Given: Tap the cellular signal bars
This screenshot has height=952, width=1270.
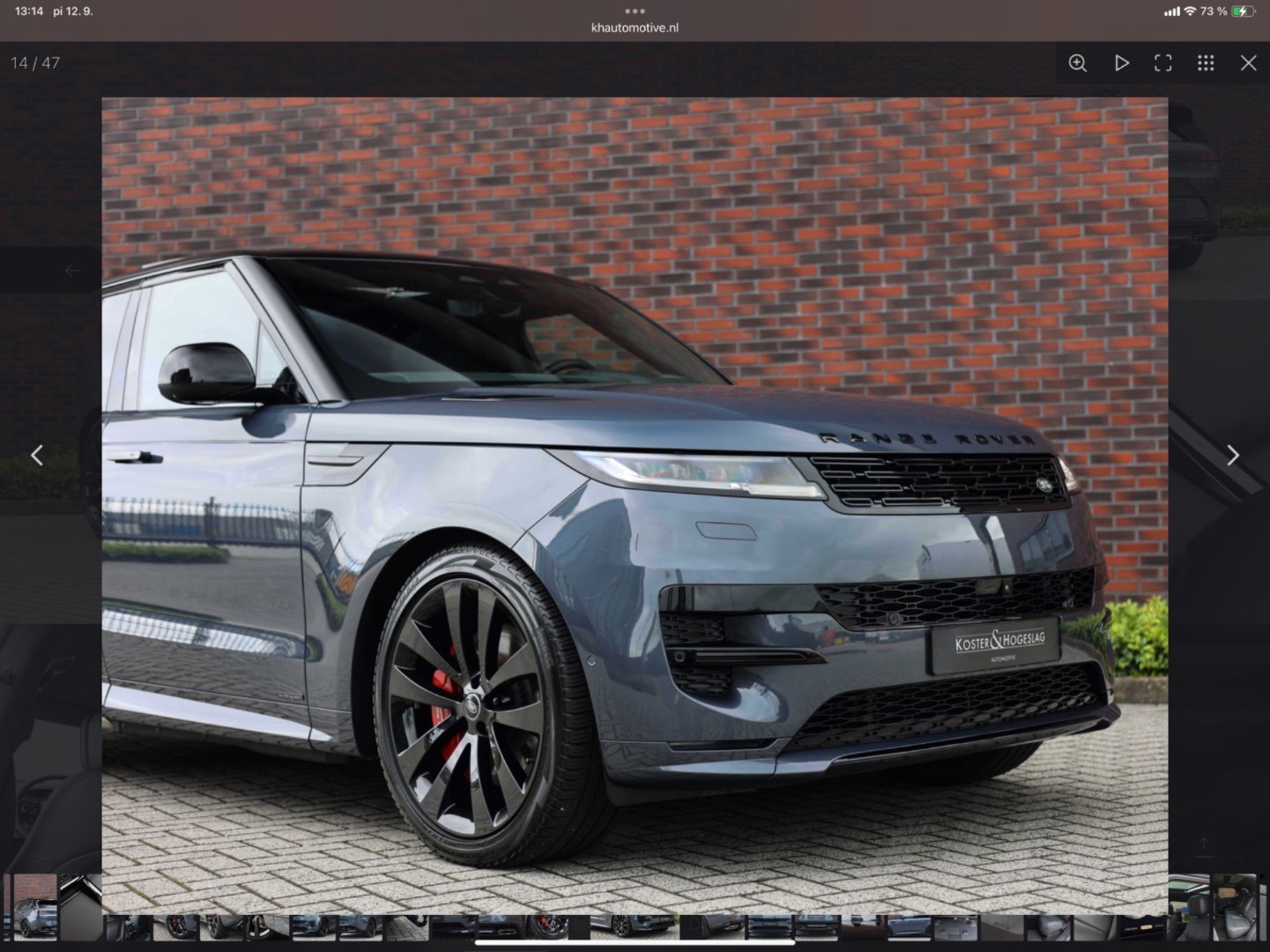Looking at the screenshot, I should [x=1171, y=11].
